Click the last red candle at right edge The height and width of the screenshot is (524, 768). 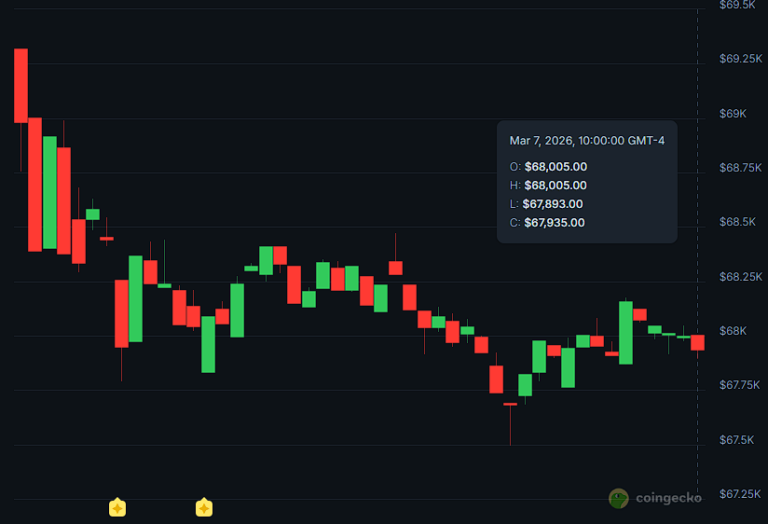pos(698,342)
